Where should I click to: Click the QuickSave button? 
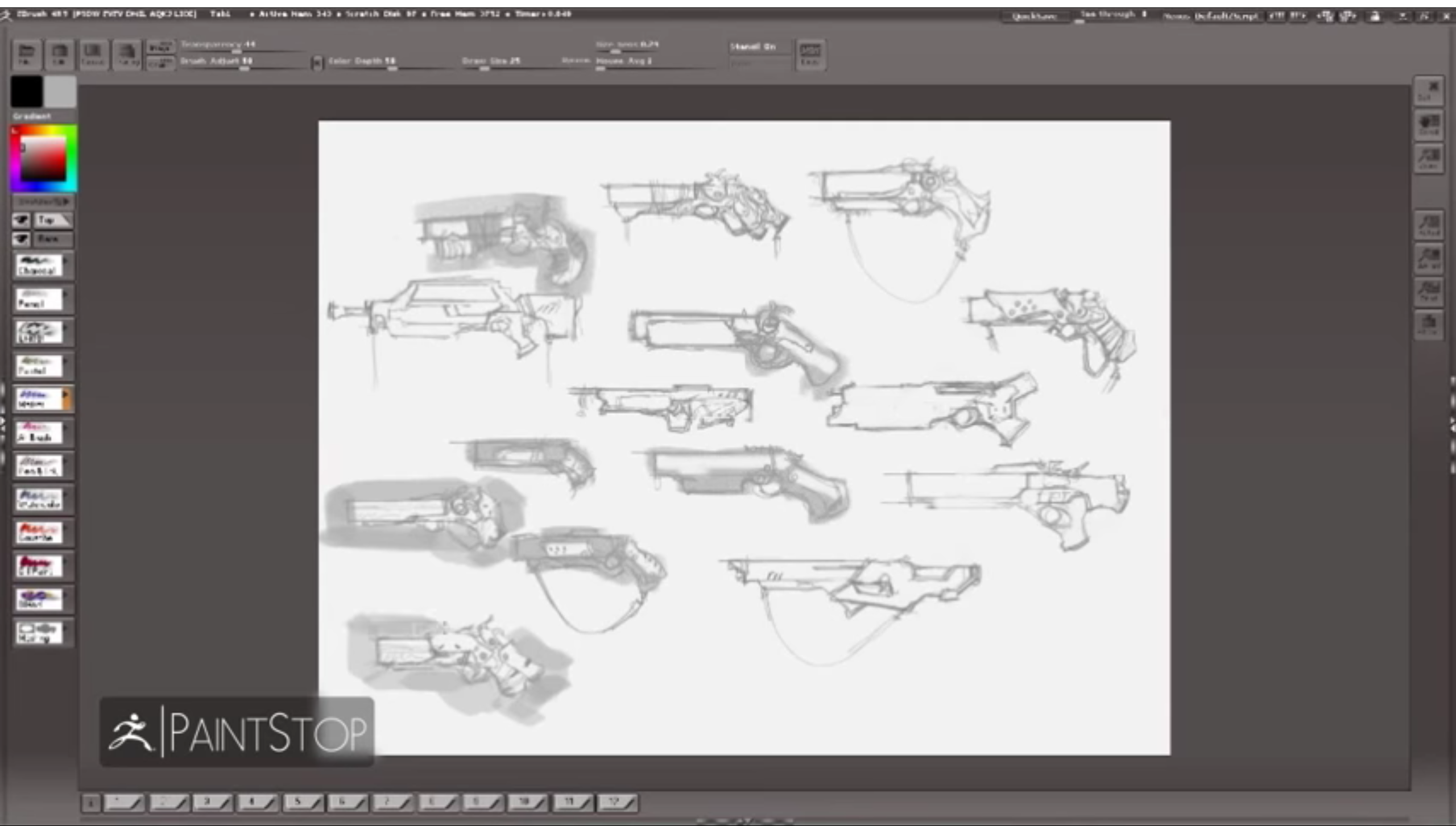click(x=1033, y=16)
